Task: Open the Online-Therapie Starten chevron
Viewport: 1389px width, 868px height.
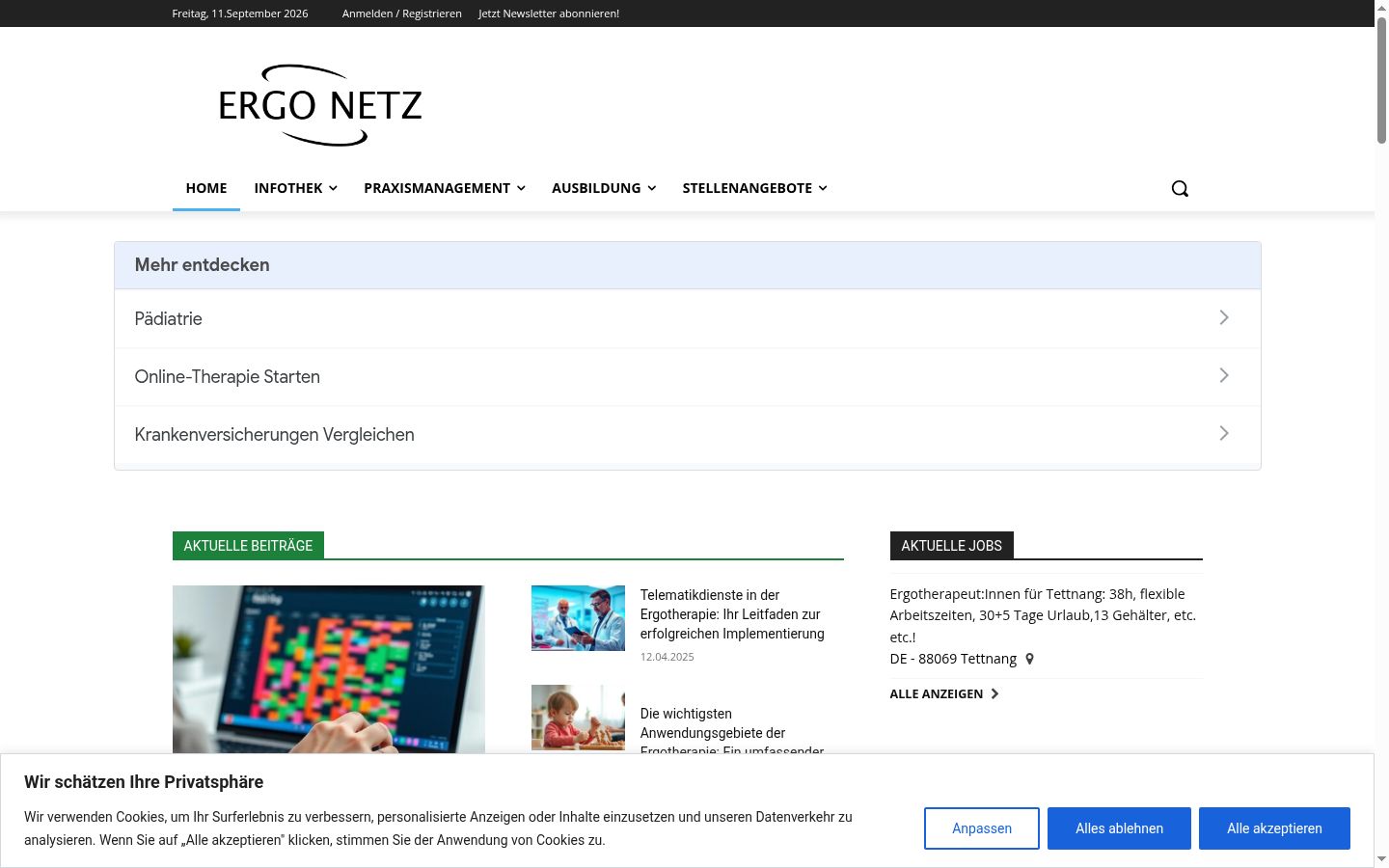Action: [1224, 375]
